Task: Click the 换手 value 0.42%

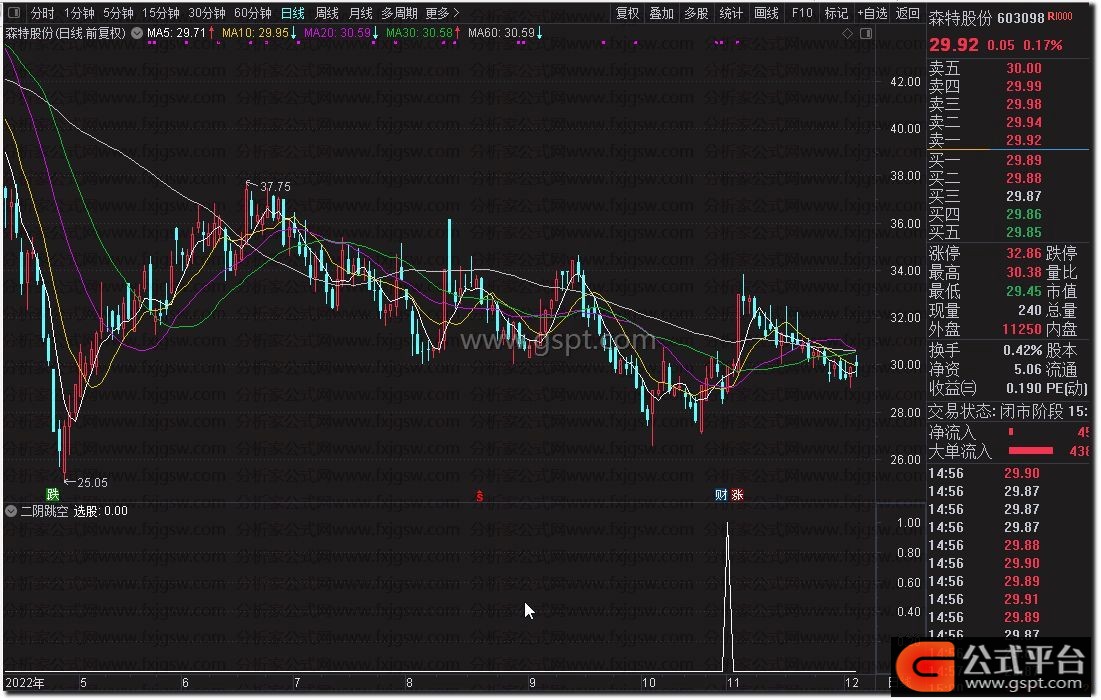Action: click(1022, 350)
